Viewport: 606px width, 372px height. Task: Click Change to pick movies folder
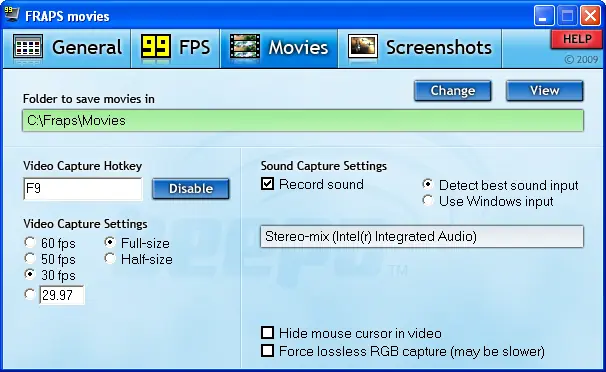453,91
